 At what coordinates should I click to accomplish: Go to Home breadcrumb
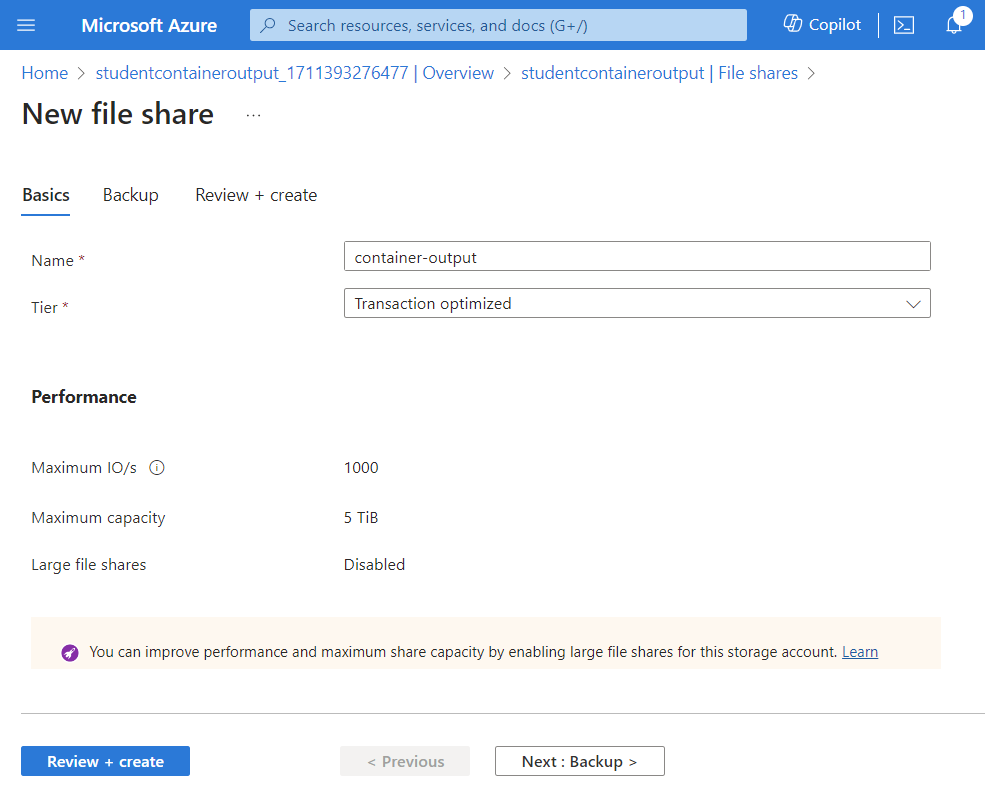coord(44,73)
